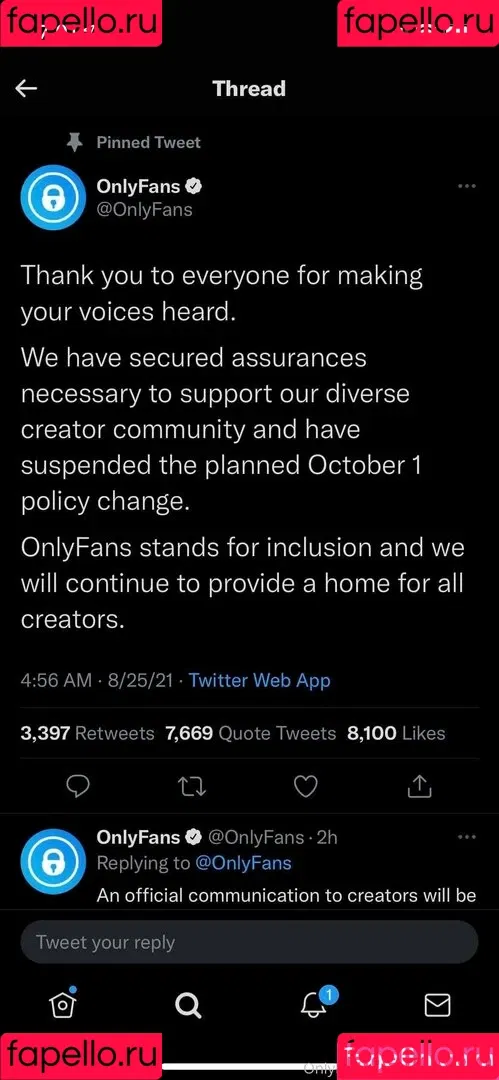Like the tweet with heart icon
This screenshot has width=499, height=1080.
[x=305, y=787]
